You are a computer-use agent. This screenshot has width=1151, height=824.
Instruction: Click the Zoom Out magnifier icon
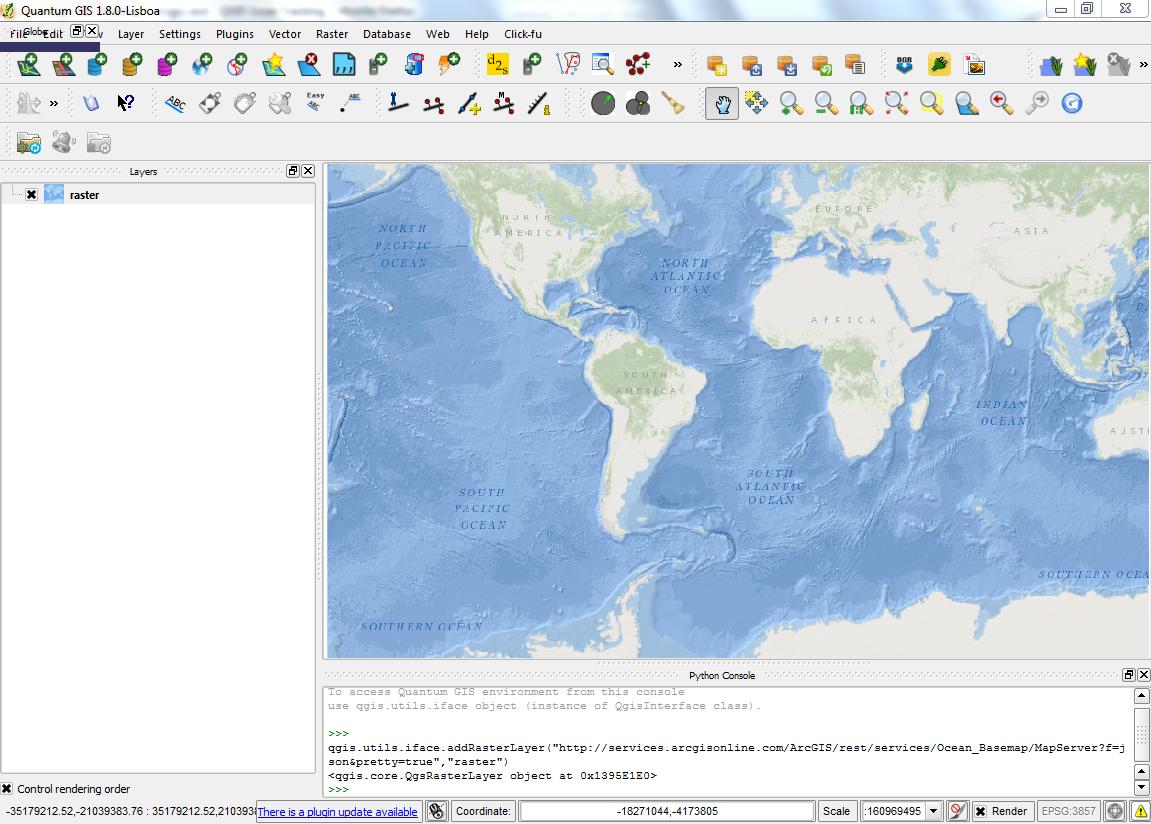[x=826, y=103]
